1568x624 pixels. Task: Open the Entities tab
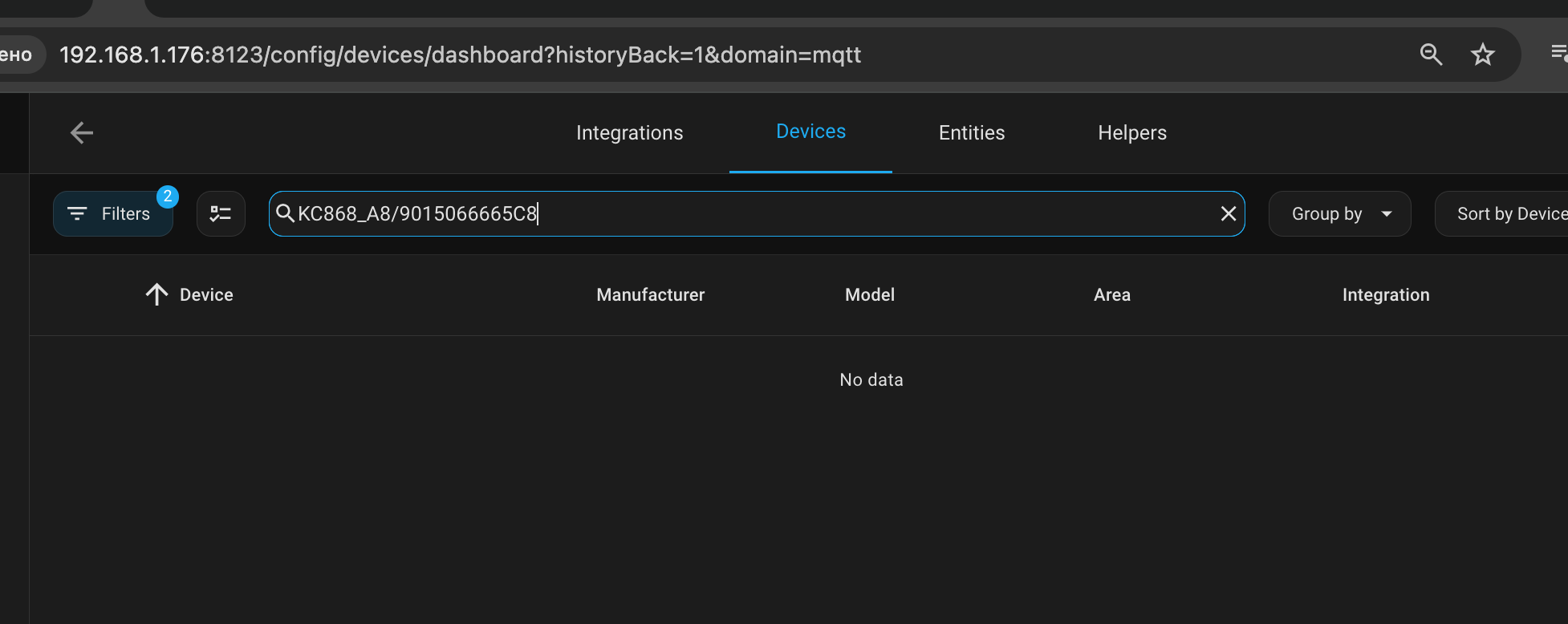click(971, 132)
